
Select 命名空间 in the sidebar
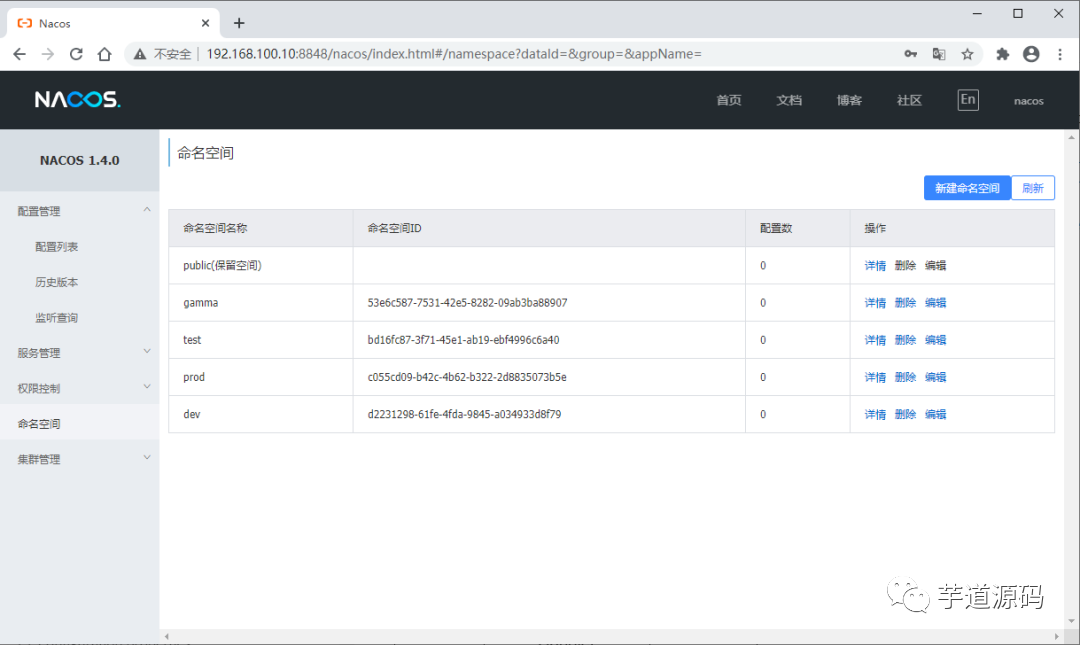click(80, 423)
